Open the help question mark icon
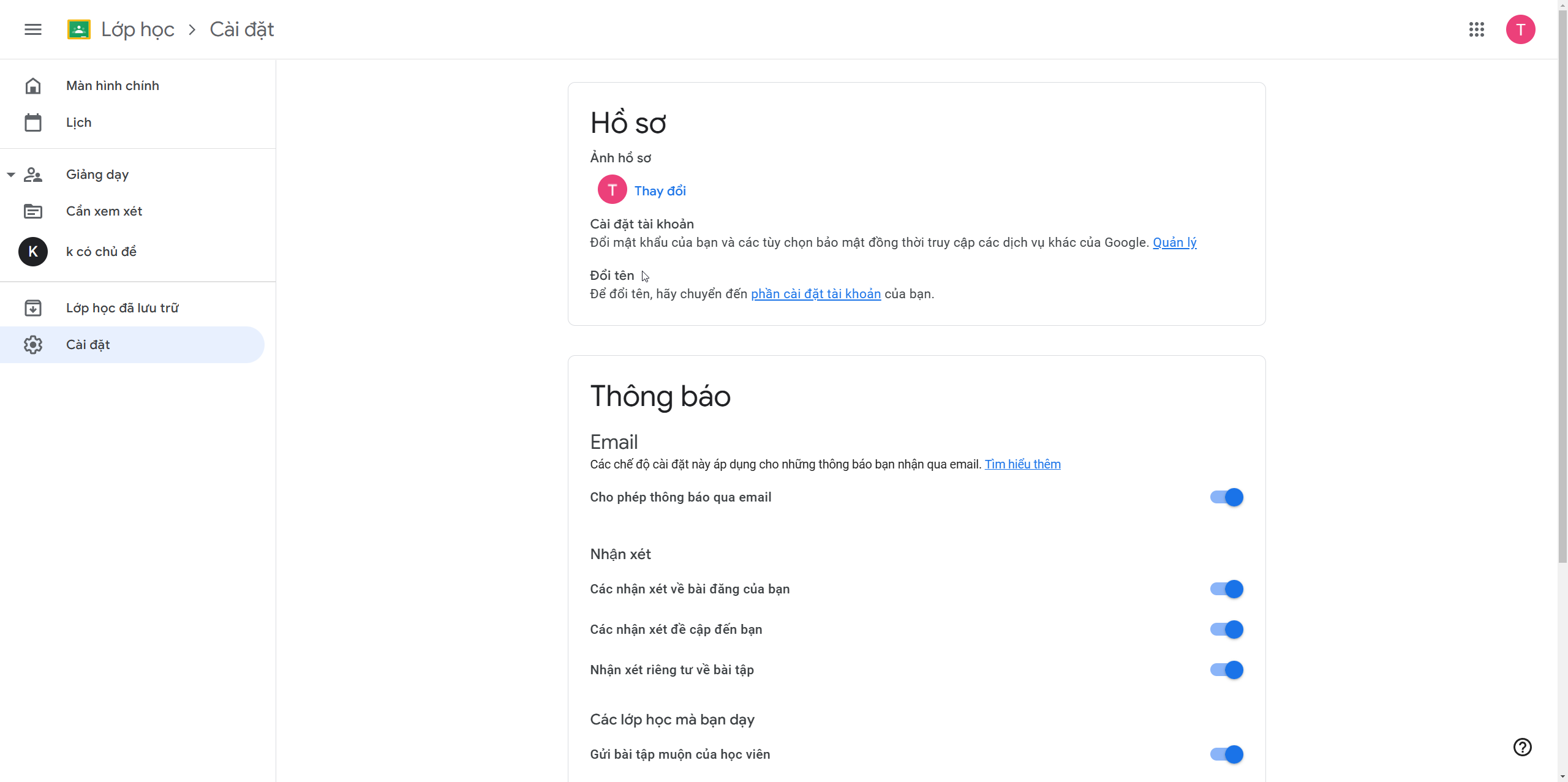1568x782 pixels. [x=1522, y=747]
